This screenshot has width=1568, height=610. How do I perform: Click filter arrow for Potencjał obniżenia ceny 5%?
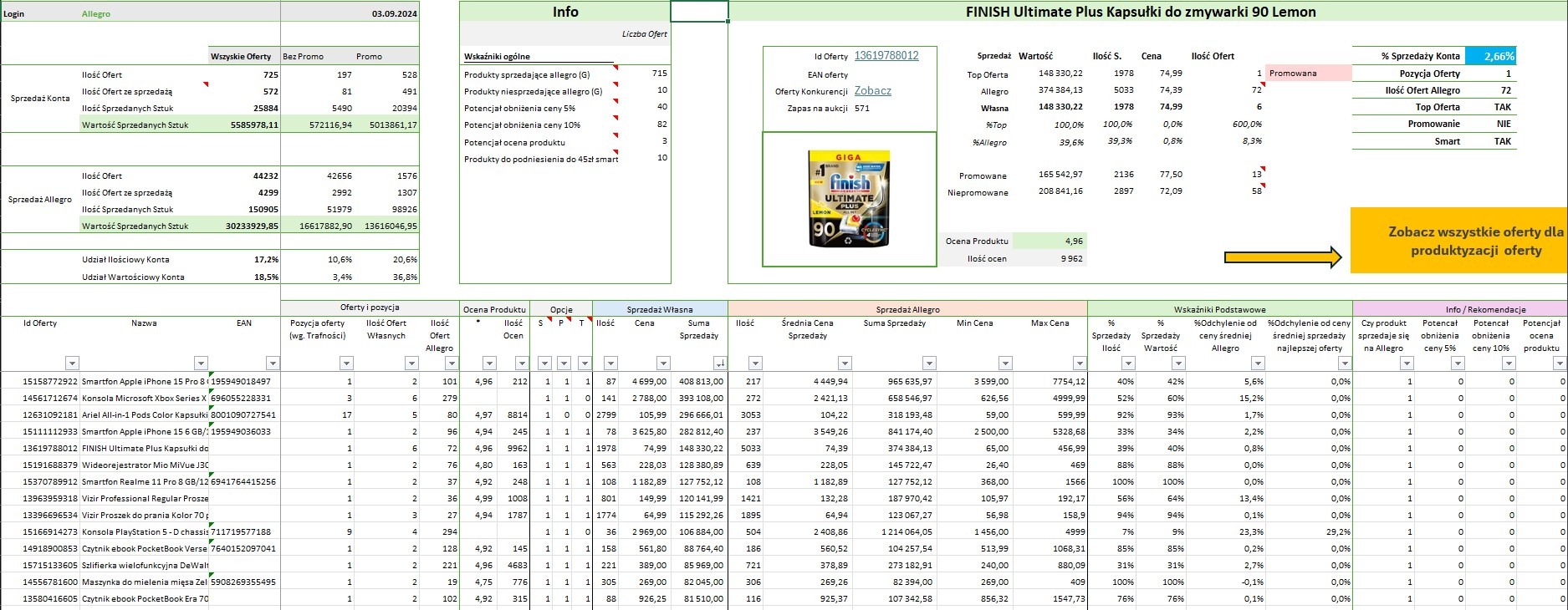pyautogui.click(x=1458, y=363)
